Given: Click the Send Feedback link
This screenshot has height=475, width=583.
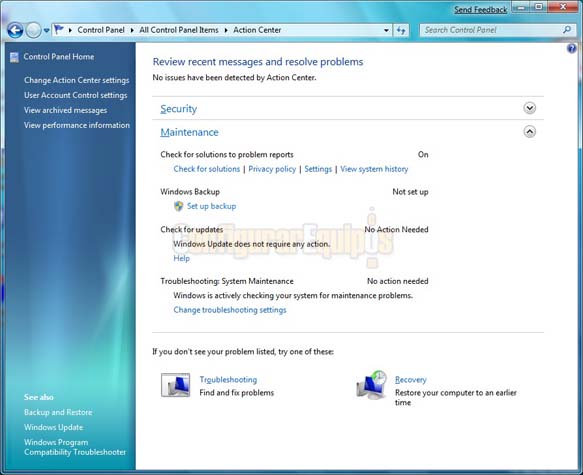Looking at the screenshot, I should click(480, 10).
